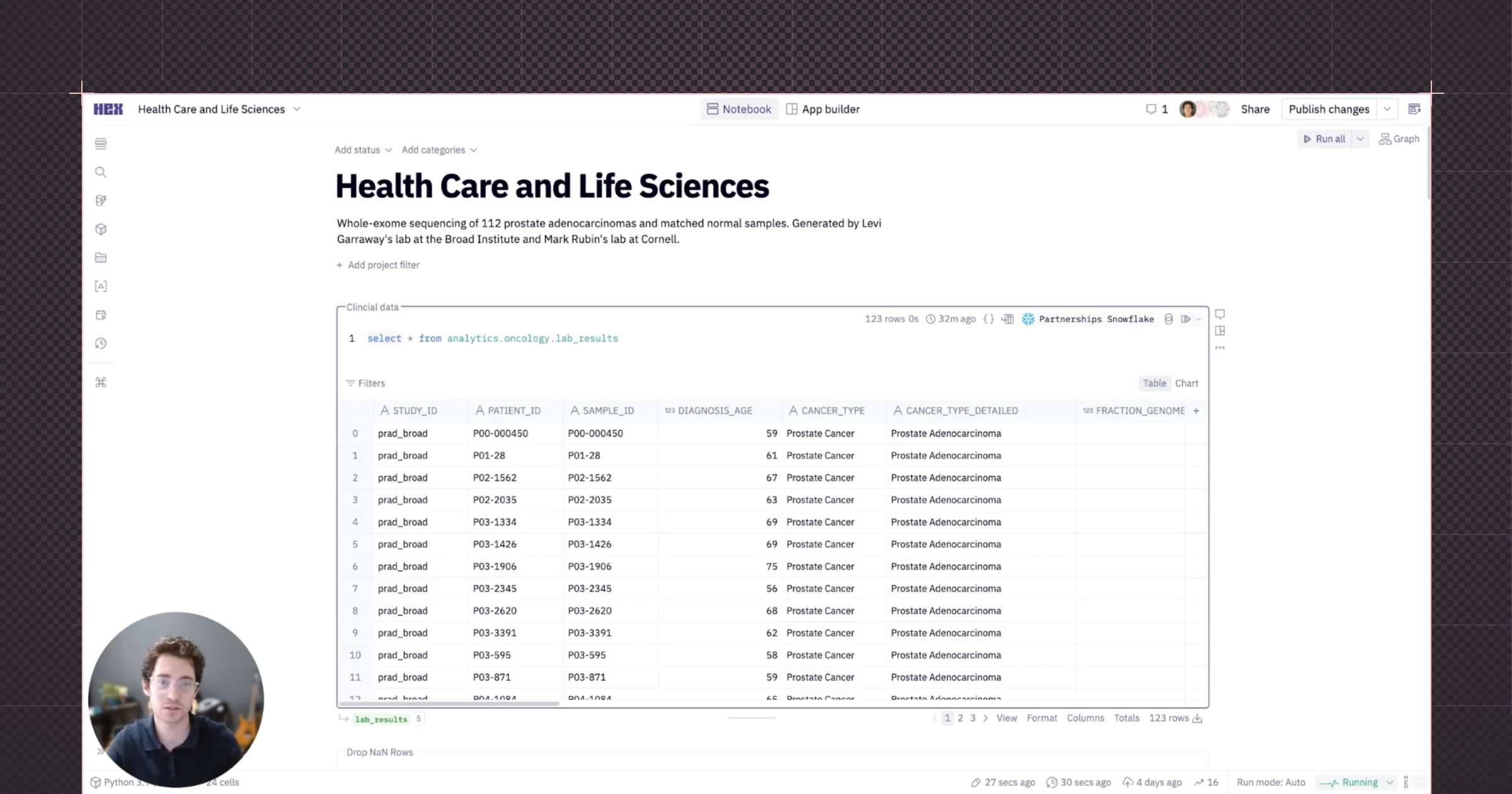1512x794 pixels.
Task: Expand the Add status dropdown
Action: 363,150
